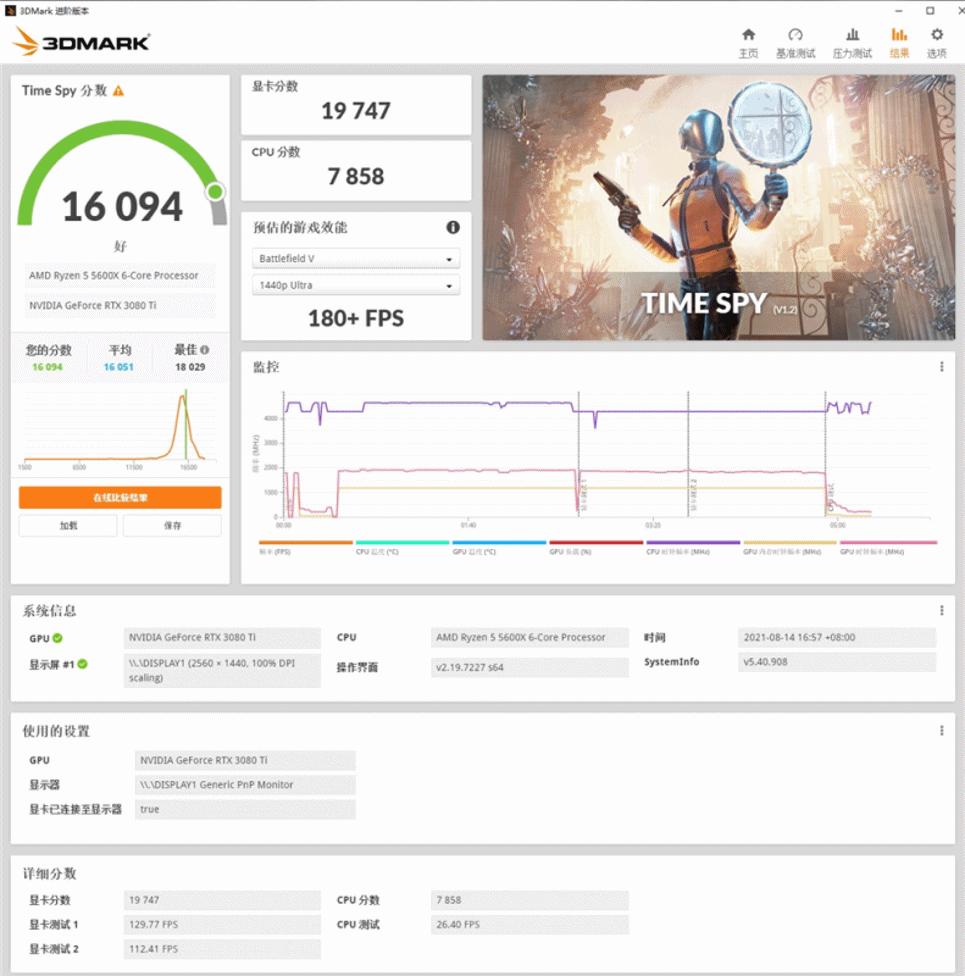
Task: Click the green GPU status check icon
Action: (x=57, y=637)
